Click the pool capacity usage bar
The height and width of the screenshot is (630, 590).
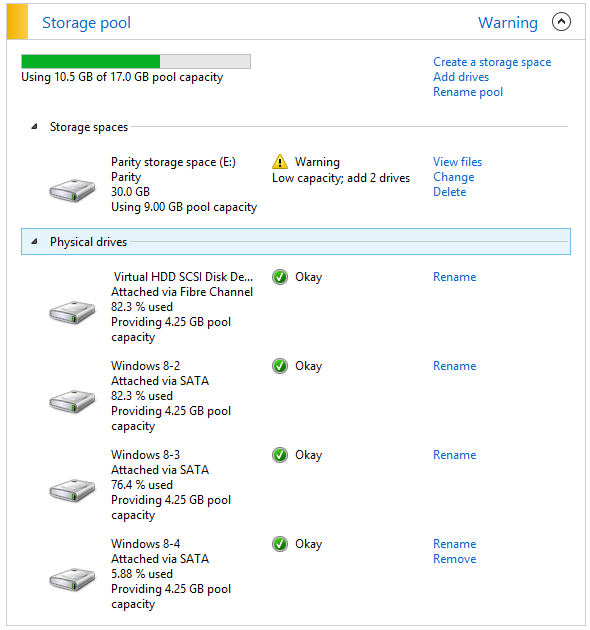136,61
